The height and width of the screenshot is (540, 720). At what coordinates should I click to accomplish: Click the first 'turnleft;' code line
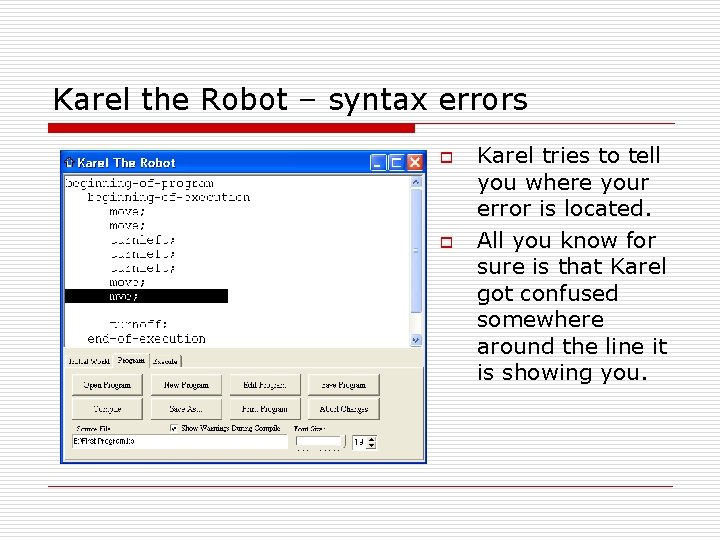(x=142, y=240)
